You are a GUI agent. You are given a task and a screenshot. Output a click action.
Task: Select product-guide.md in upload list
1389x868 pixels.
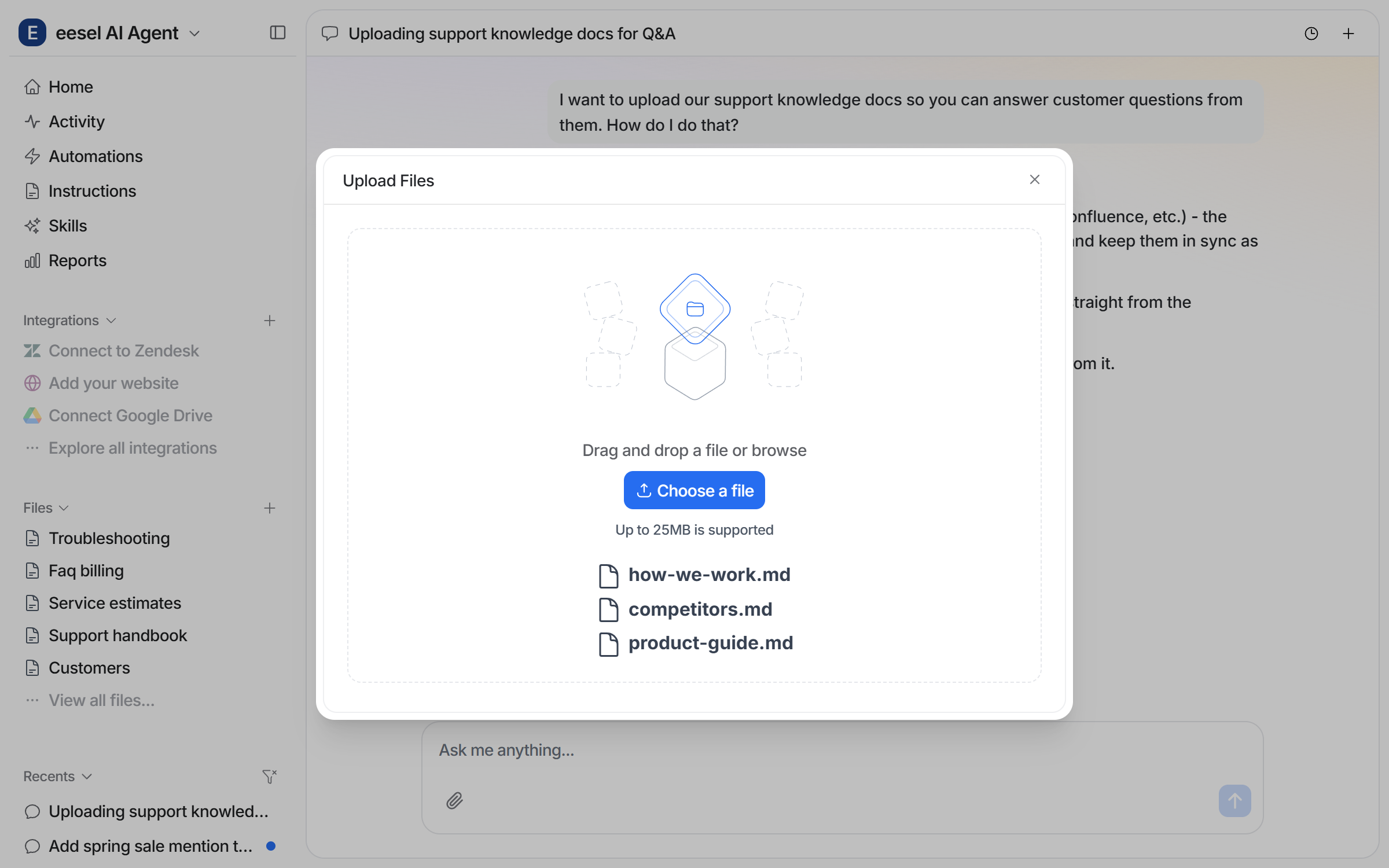[696, 643]
